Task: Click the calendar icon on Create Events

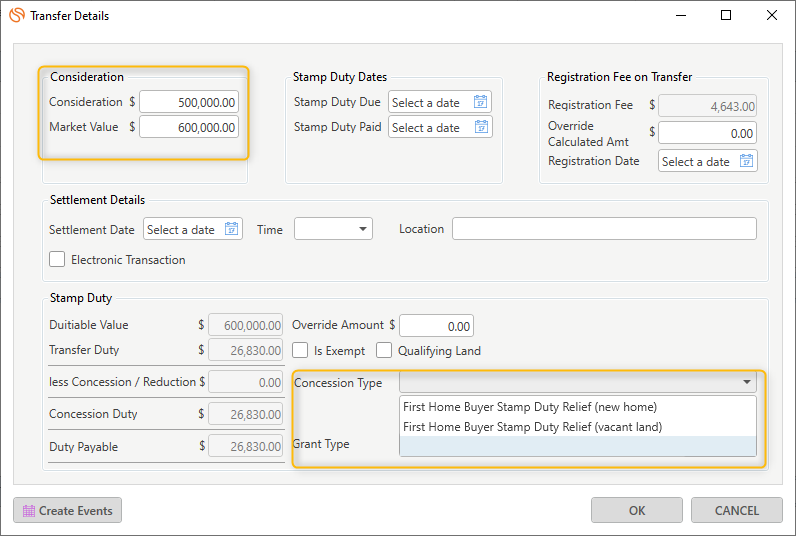Action: 29,511
